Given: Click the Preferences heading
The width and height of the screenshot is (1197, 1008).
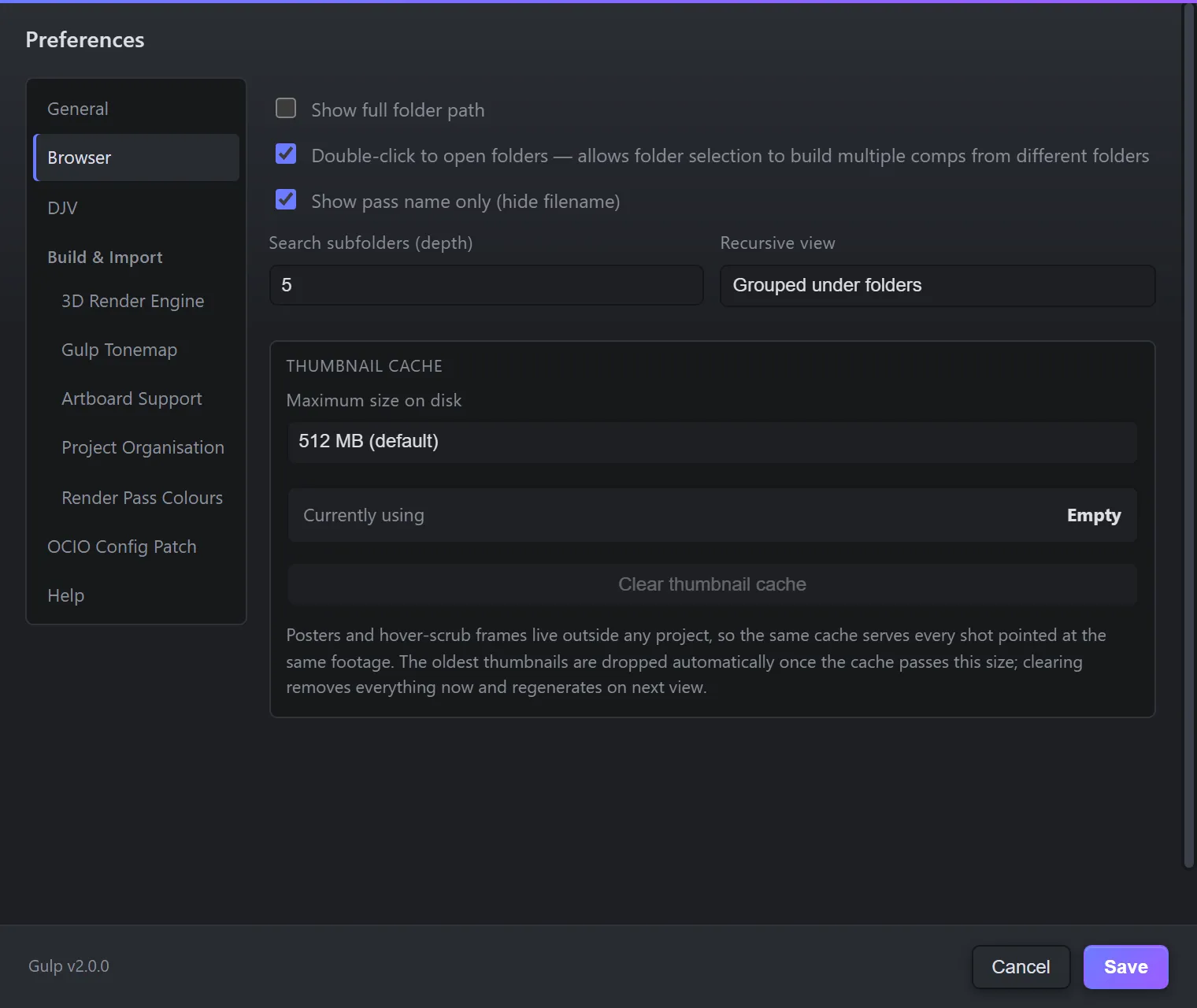Looking at the screenshot, I should tap(85, 39).
